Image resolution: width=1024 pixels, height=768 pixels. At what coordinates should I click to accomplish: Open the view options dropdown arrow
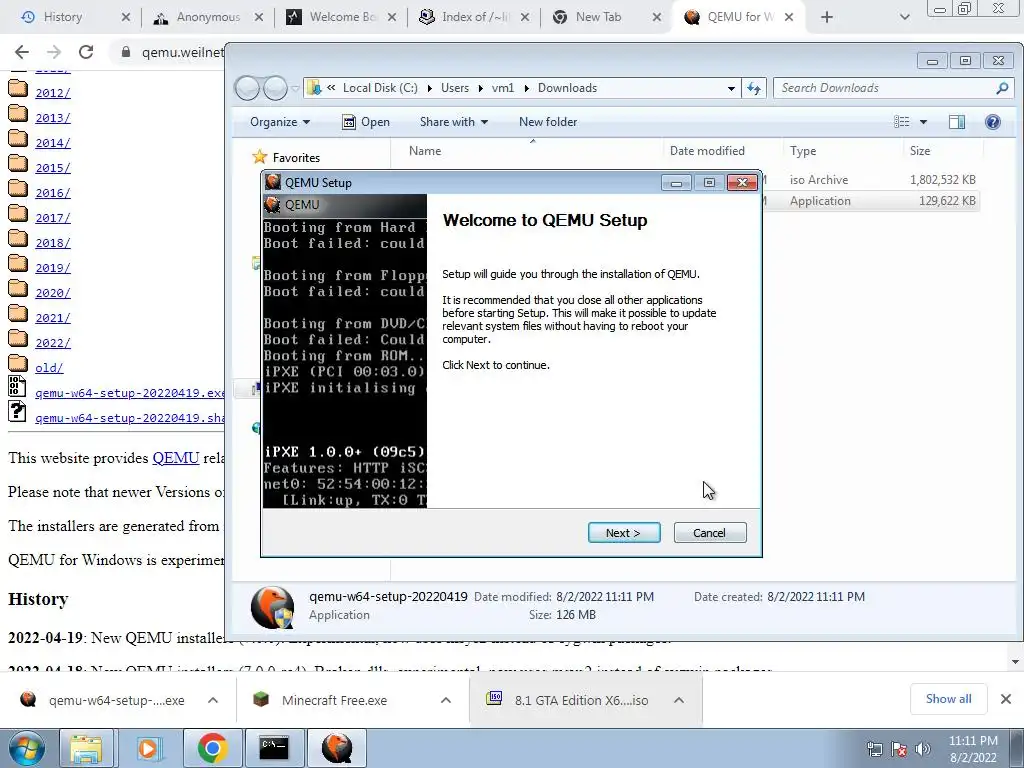click(x=923, y=122)
